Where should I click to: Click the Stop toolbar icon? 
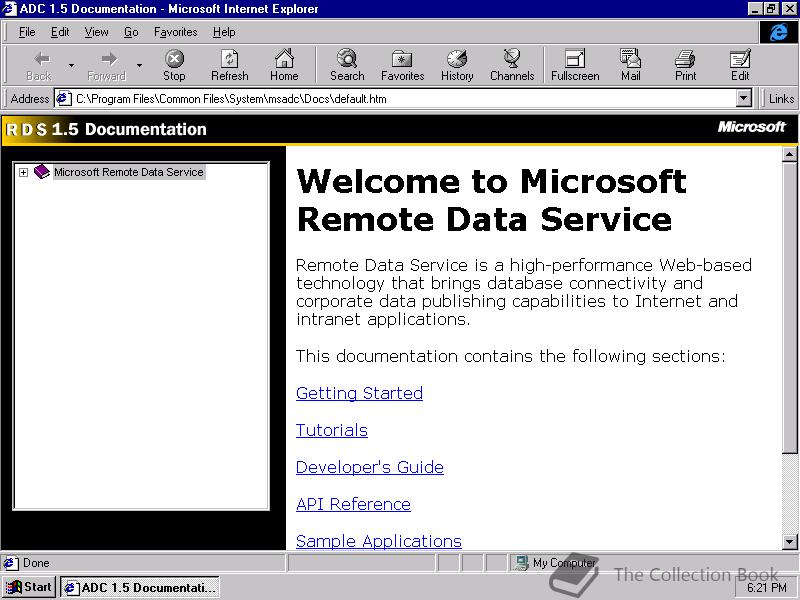point(174,59)
